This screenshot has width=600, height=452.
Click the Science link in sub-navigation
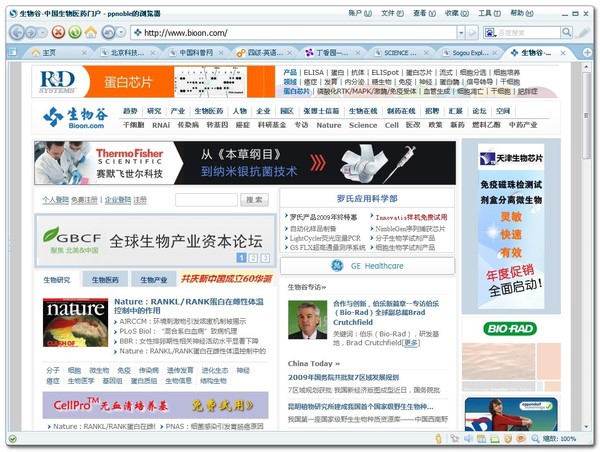tap(363, 125)
